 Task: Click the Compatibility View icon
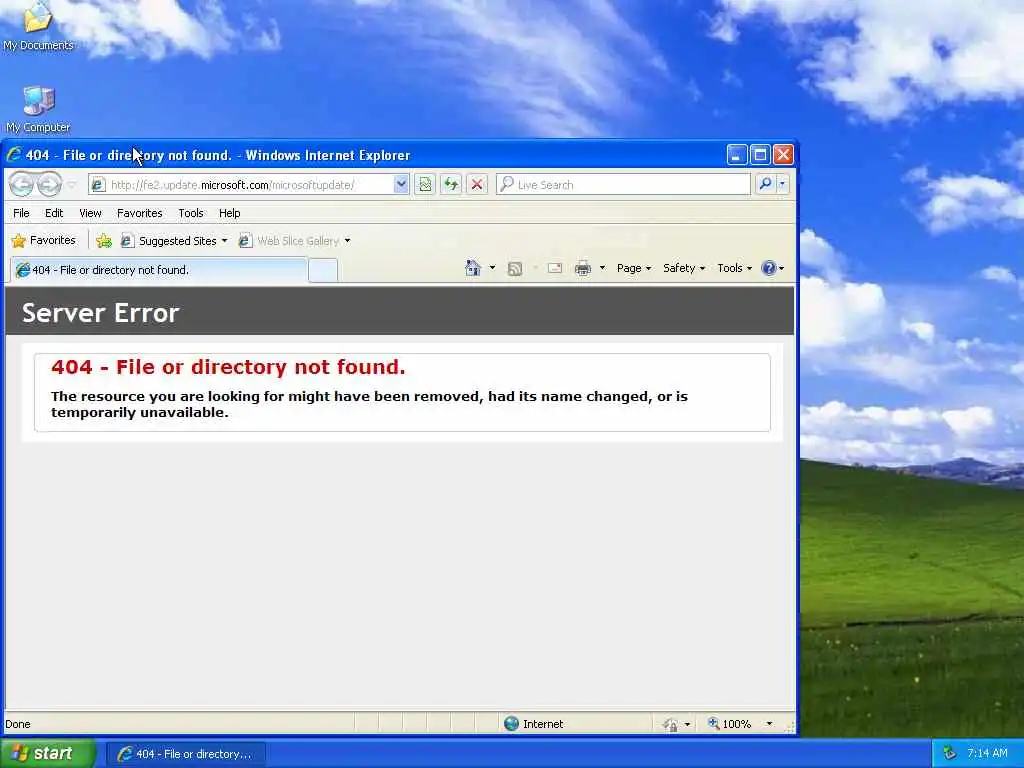[425, 185]
